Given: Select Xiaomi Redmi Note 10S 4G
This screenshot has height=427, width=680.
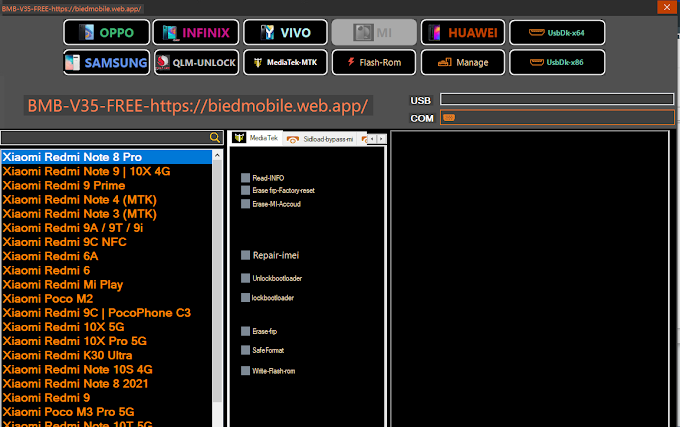Looking at the screenshot, I should (x=107, y=369).
